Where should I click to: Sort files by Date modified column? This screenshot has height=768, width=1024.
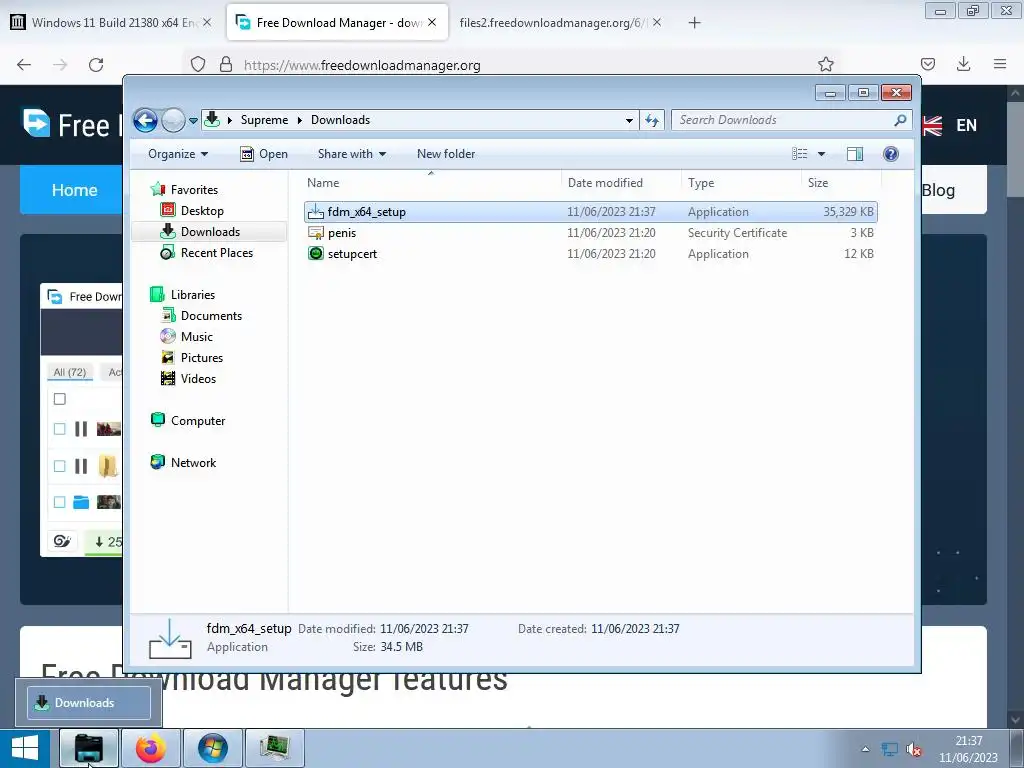pyautogui.click(x=620, y=183)
